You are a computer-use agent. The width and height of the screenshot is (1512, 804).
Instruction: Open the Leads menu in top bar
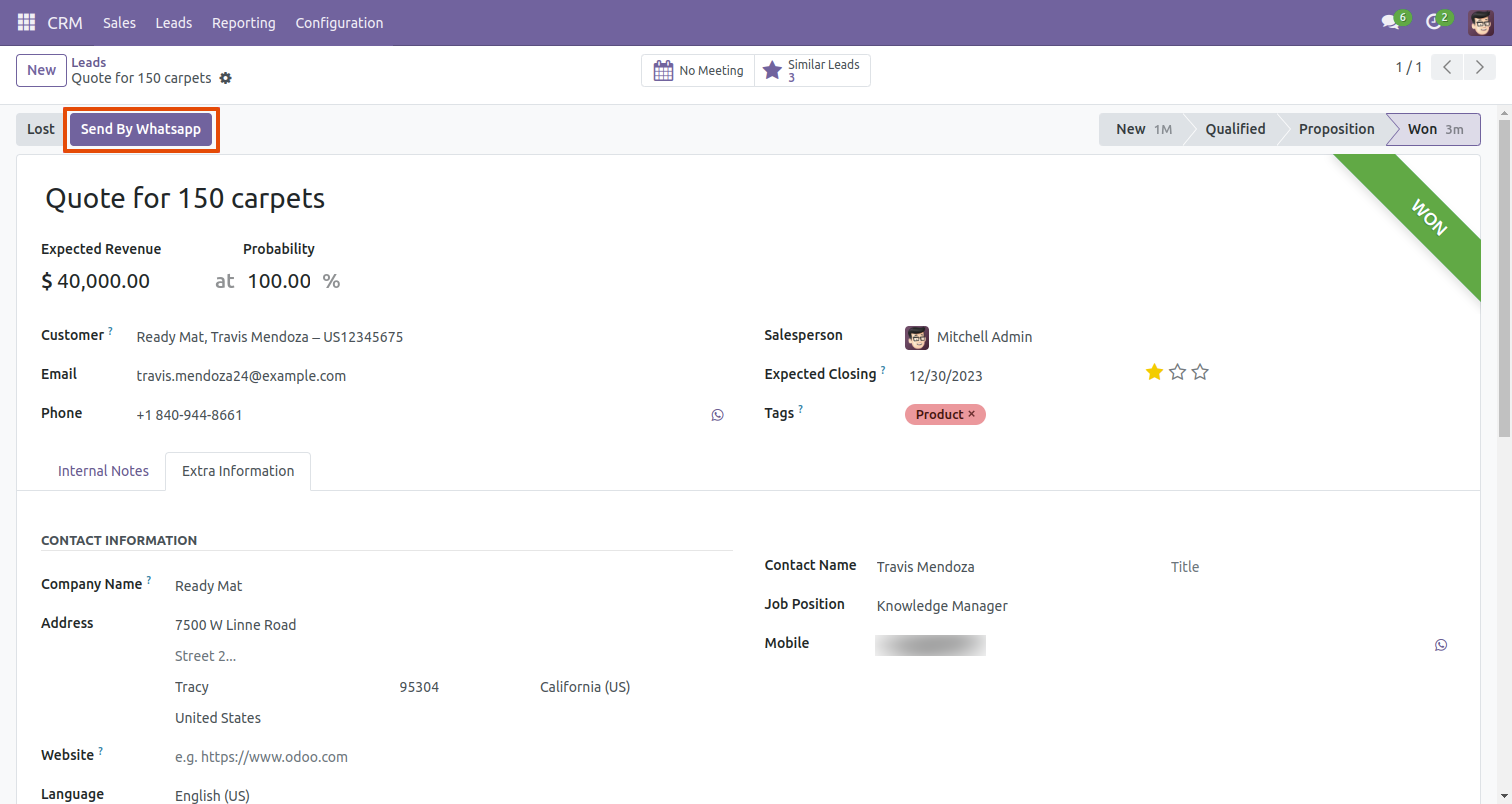tap(174, 22)
